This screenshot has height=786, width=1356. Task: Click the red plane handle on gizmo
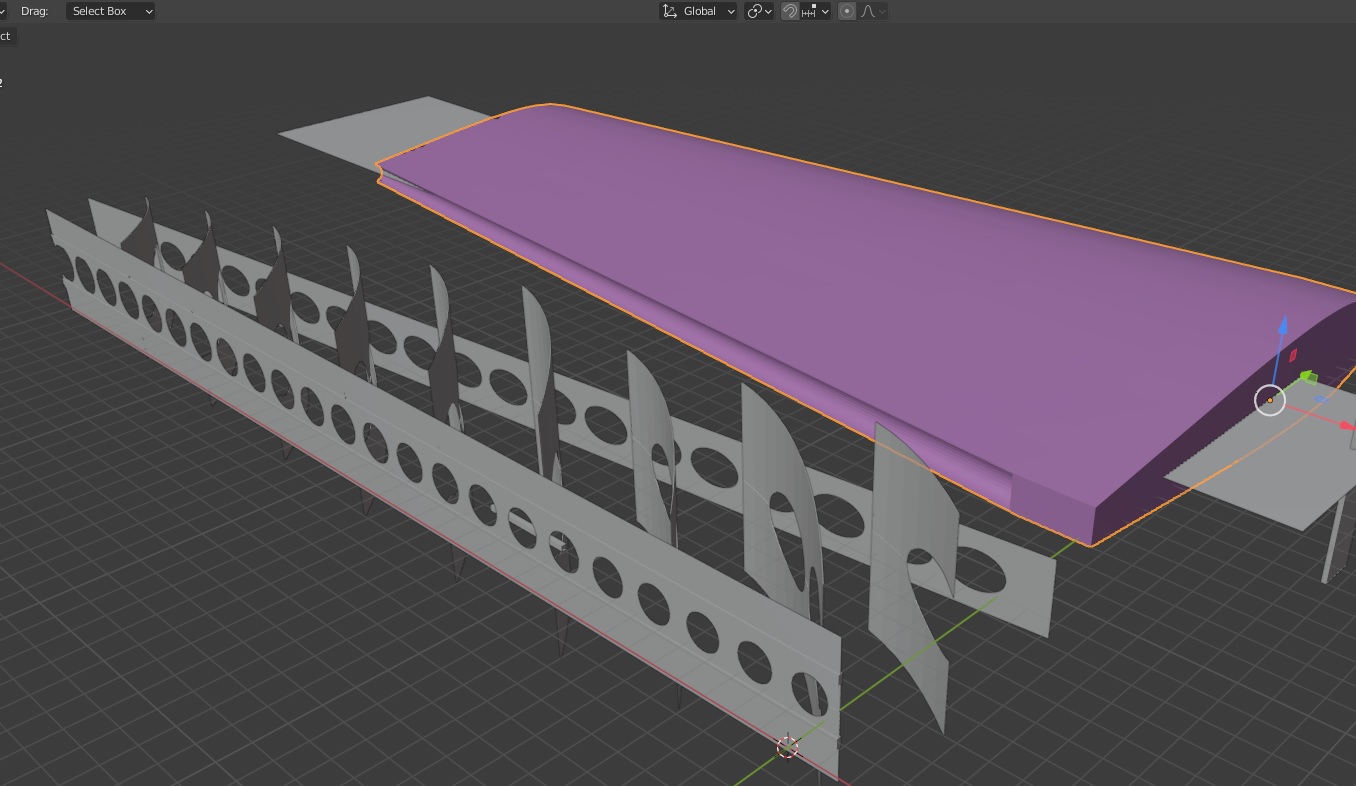tap(1292, 355)
